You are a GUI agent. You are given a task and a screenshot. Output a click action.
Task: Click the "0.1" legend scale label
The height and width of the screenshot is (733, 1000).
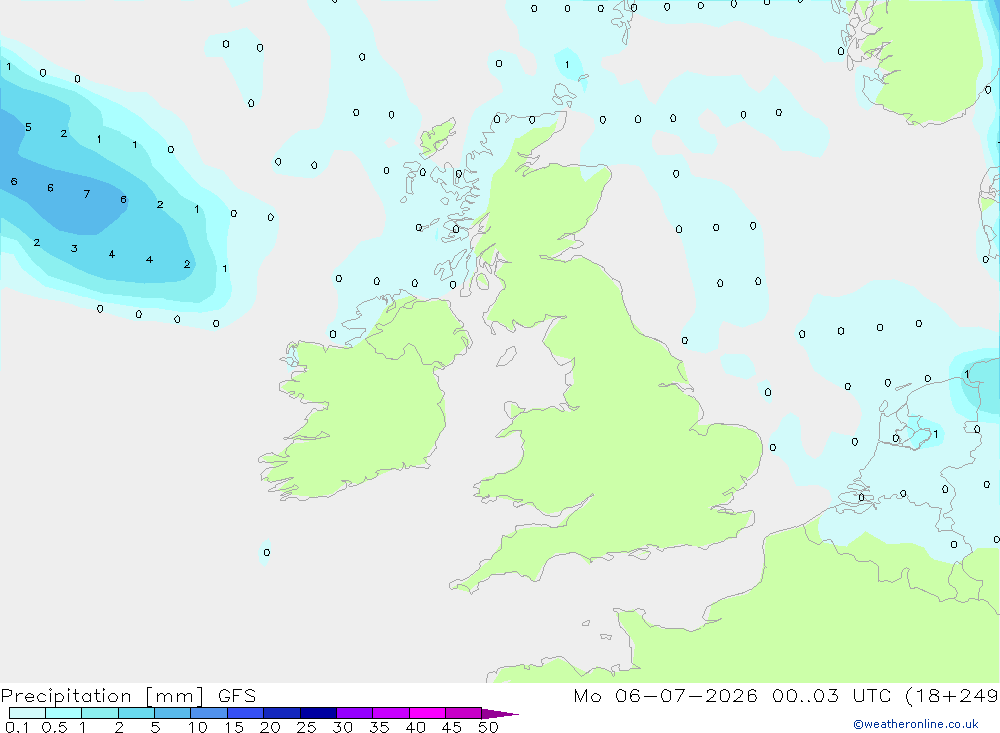(17, 727)
